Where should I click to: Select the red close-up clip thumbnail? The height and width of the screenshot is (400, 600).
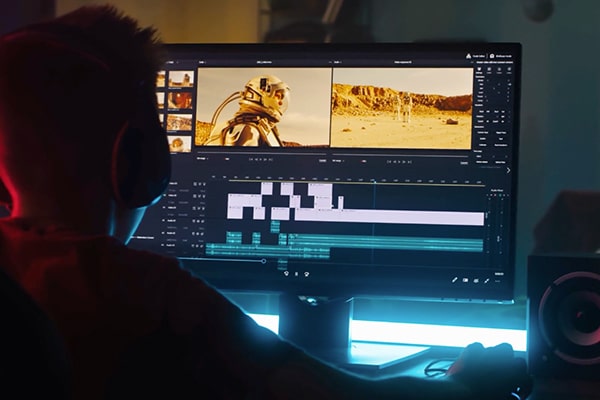(x=180, y=100)
